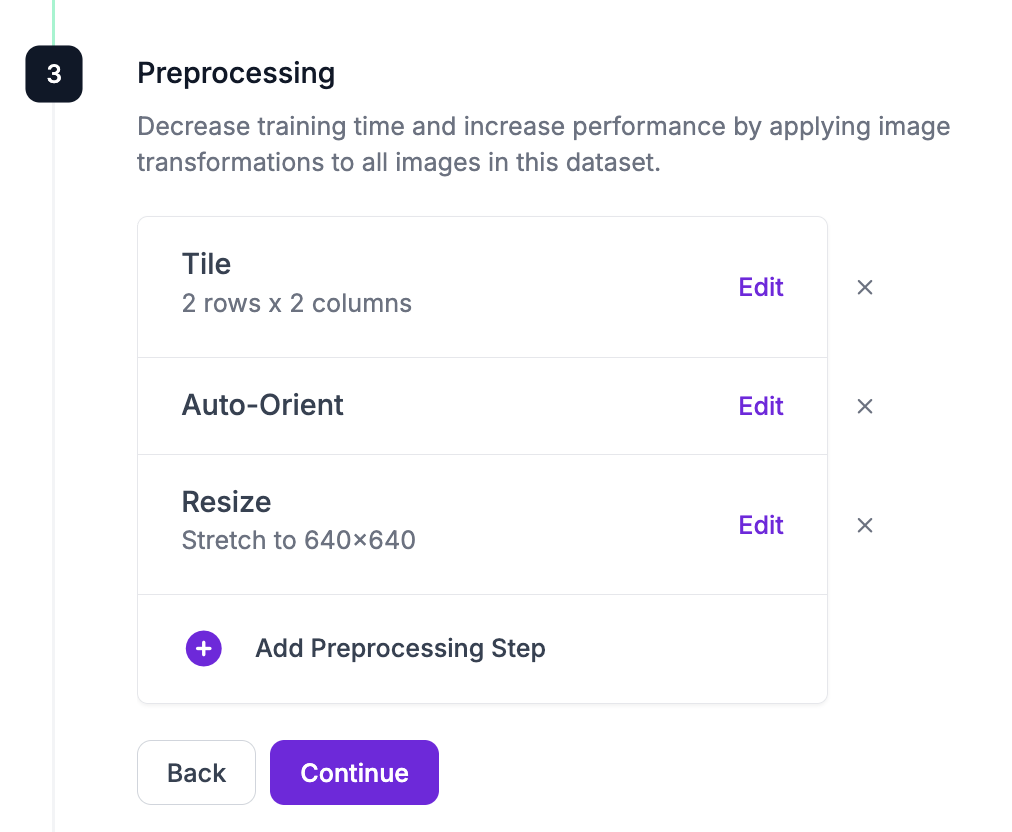
Task: Click the preprocessing description paragraph
Action: tap(543, 144)
